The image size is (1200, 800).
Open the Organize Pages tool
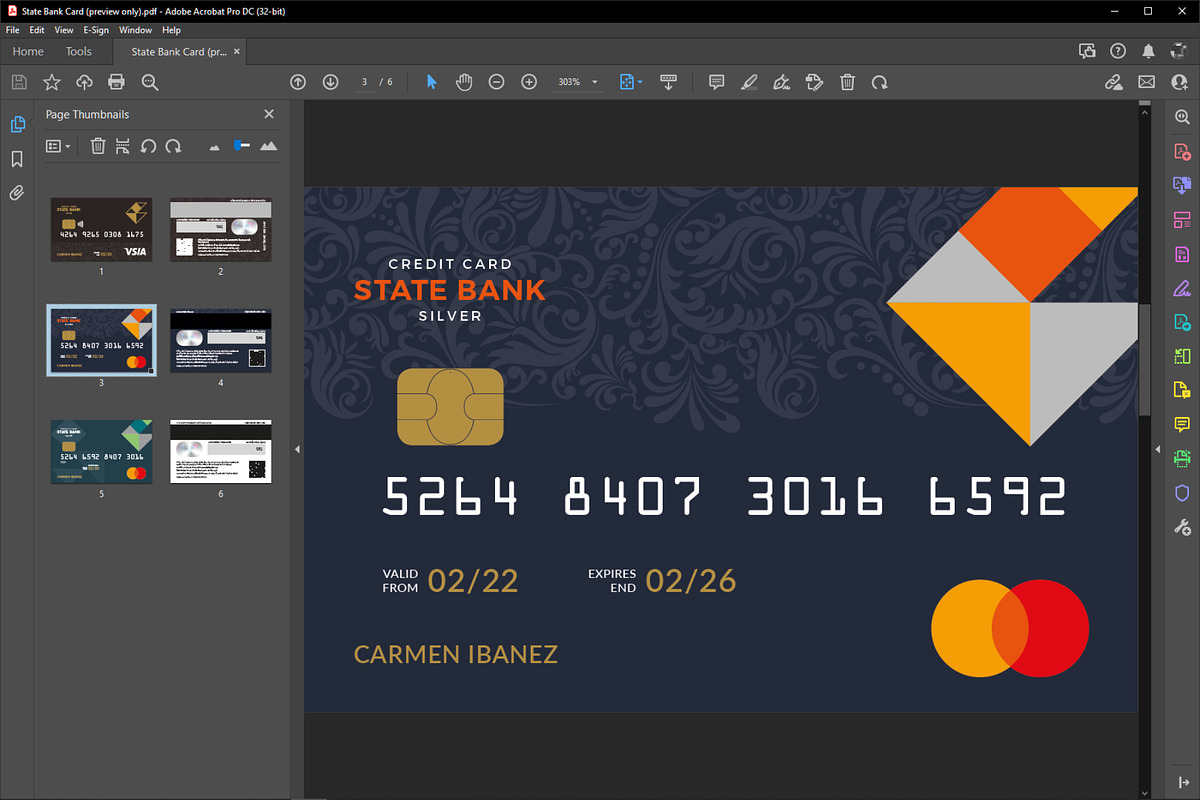1182,220
